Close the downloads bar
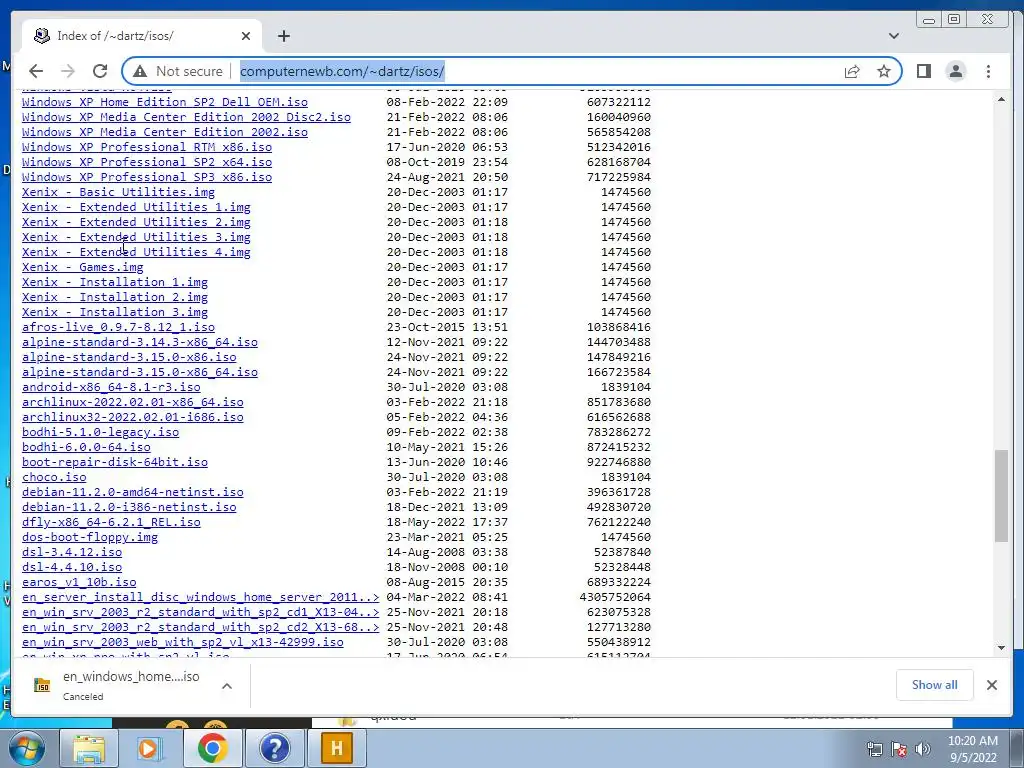 pos(991,684)
